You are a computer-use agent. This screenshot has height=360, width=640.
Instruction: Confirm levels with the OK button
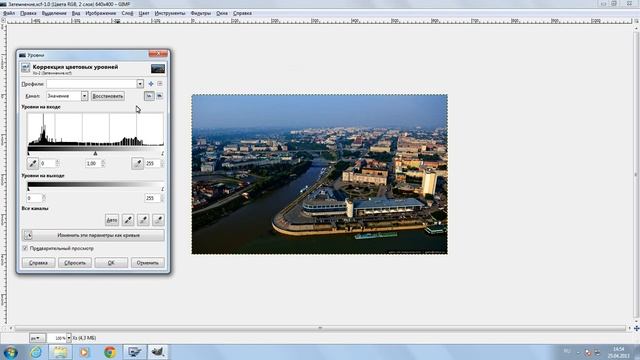click(x=111, y=263)
